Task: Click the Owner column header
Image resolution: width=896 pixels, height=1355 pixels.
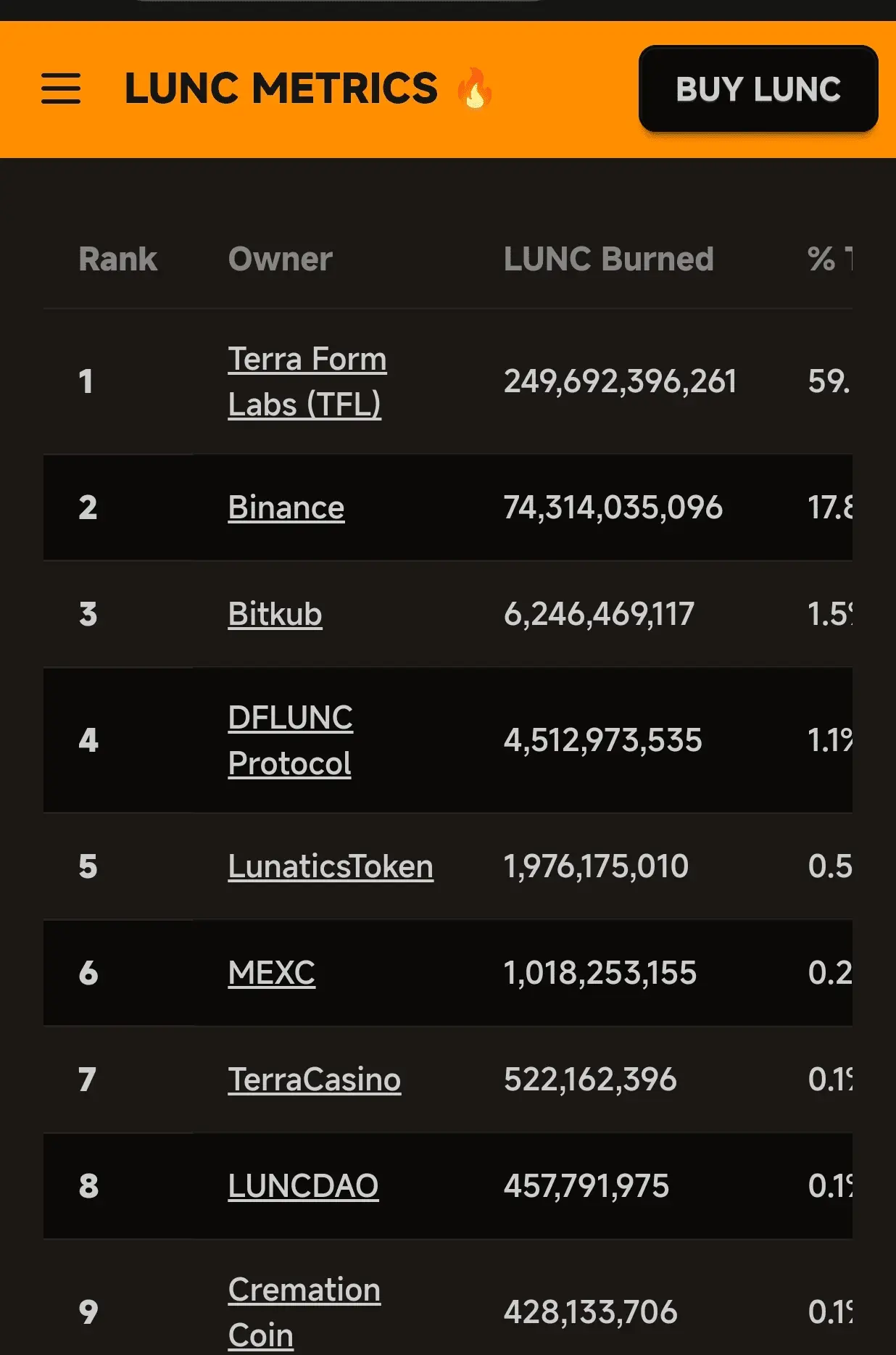Action: pos(281,260)
